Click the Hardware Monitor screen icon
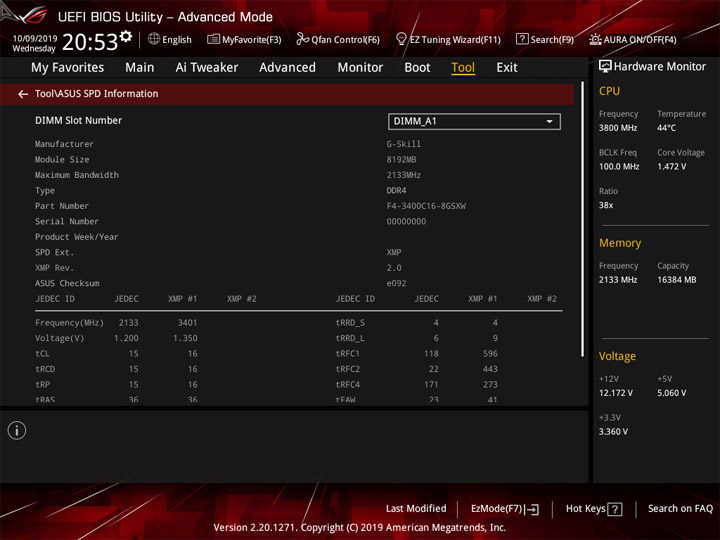Viewport: 720px width, 540px height. 605,67
